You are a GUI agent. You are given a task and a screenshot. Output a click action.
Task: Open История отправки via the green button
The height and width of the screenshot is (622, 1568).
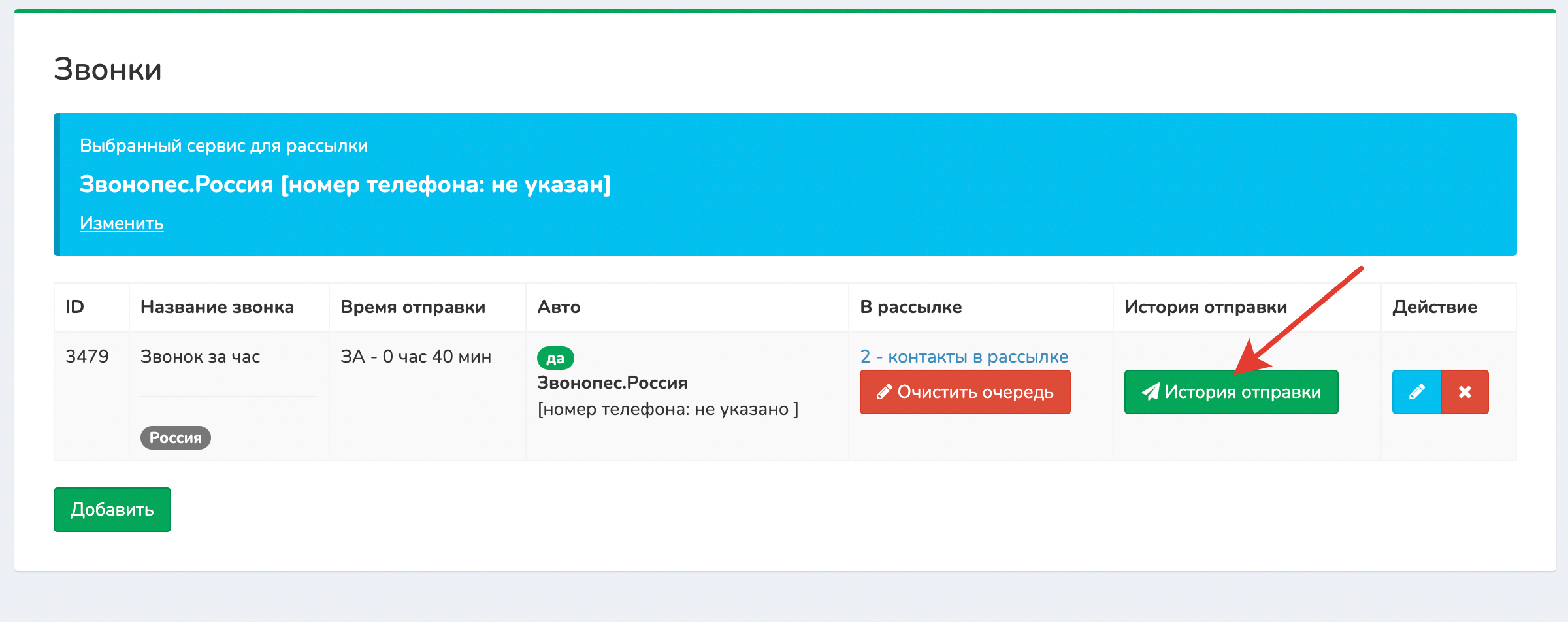[1231, 392]
